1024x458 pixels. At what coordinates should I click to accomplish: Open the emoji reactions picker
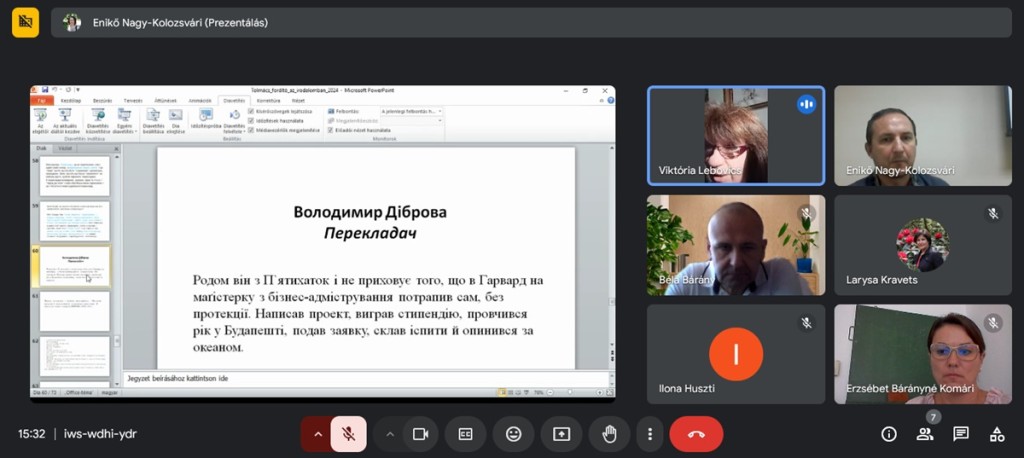(x=513, y=434)
